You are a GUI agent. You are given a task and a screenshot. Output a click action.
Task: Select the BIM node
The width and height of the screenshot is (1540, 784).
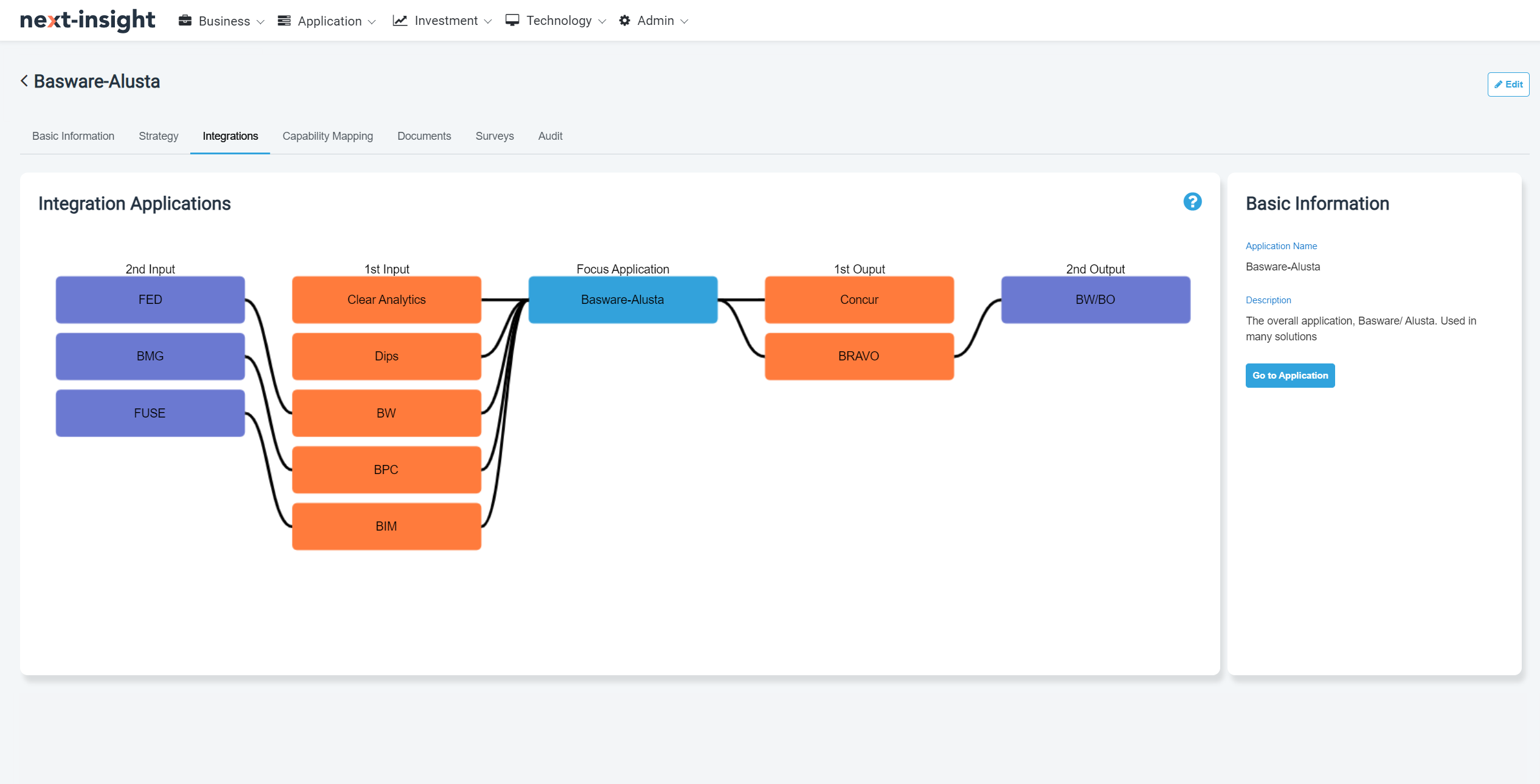(x=387, y=526)
